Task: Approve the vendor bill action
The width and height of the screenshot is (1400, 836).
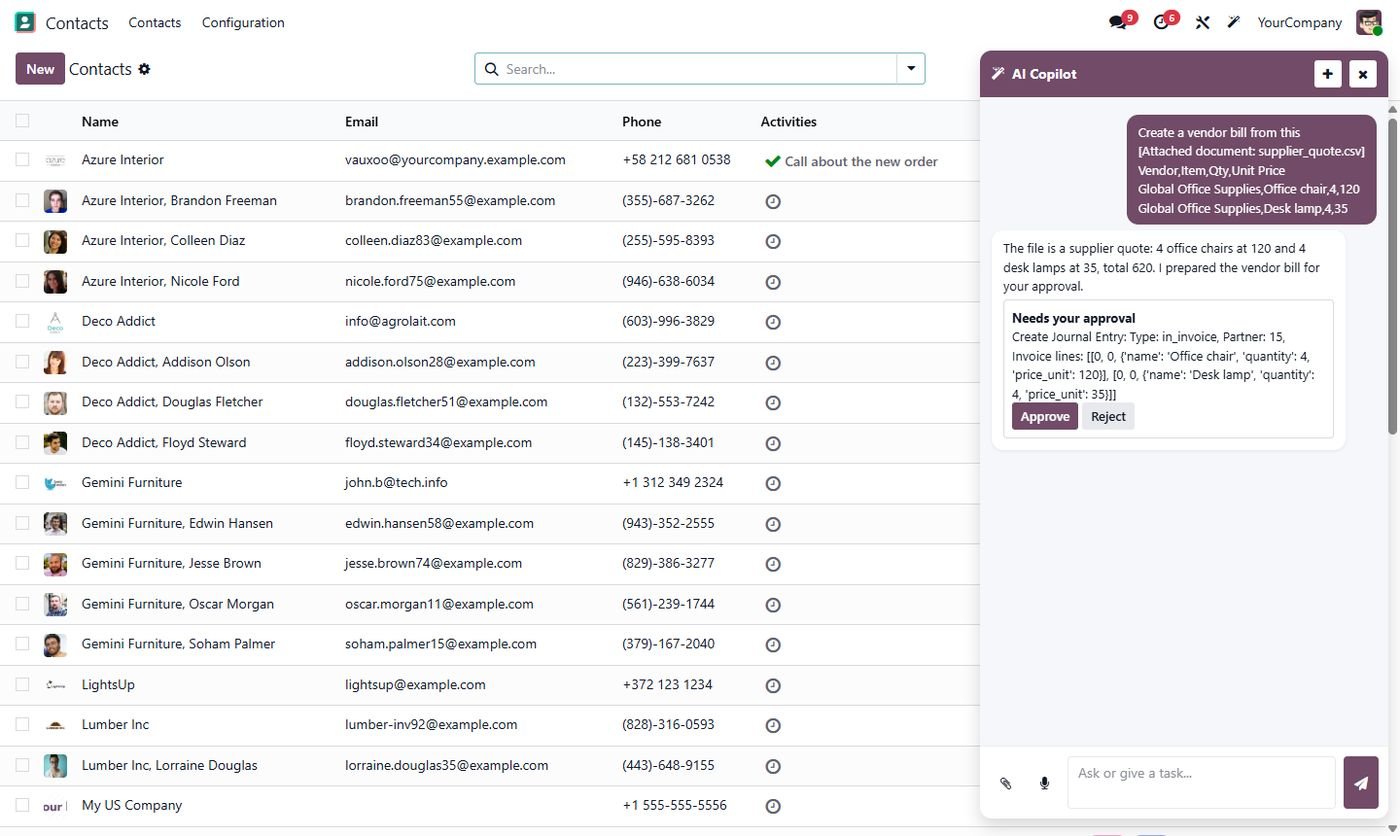Action: tap(1045, 417)
